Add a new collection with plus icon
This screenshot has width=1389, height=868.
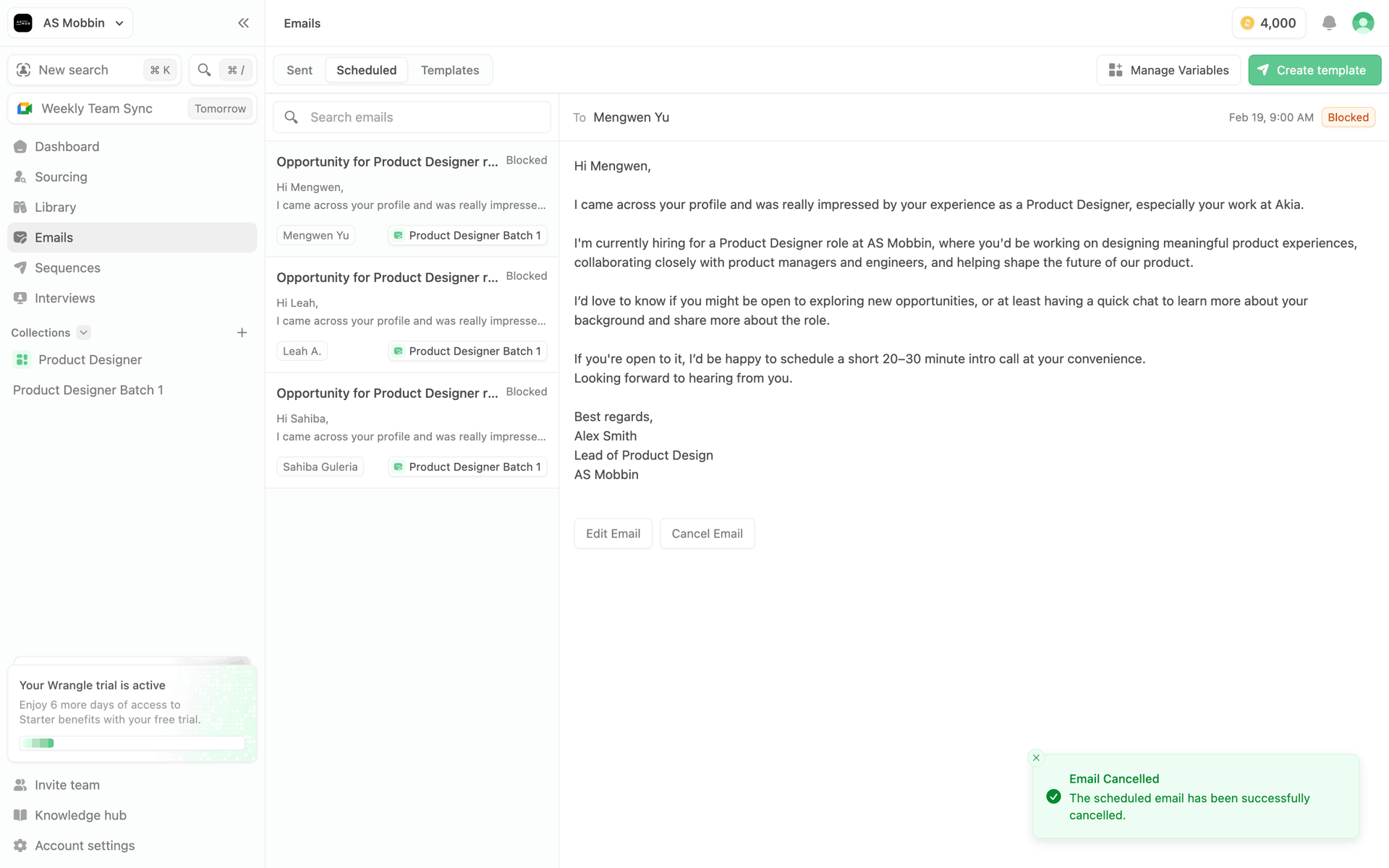(242, 333)
